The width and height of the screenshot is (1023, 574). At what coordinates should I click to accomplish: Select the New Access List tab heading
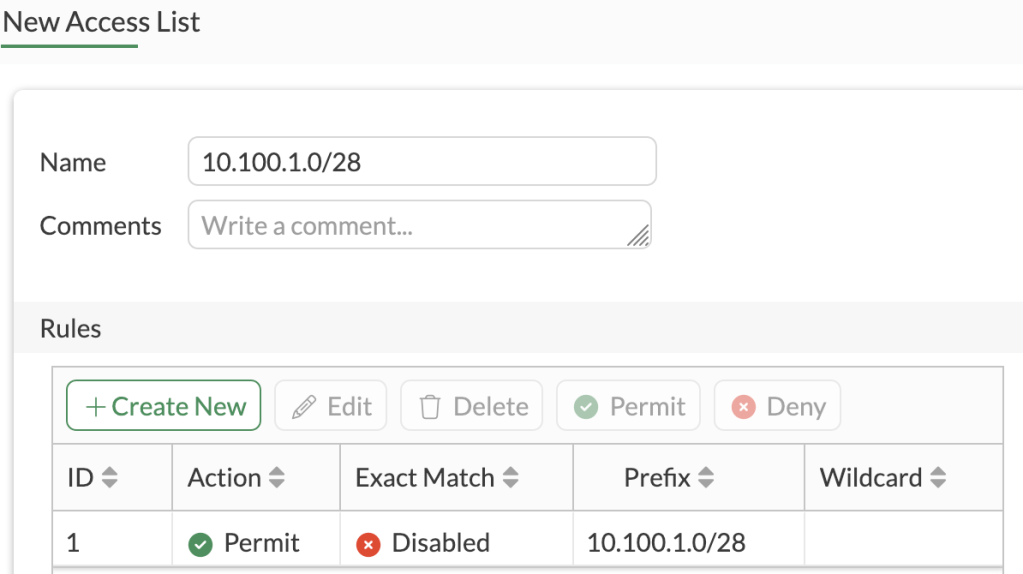click(101, 23)
